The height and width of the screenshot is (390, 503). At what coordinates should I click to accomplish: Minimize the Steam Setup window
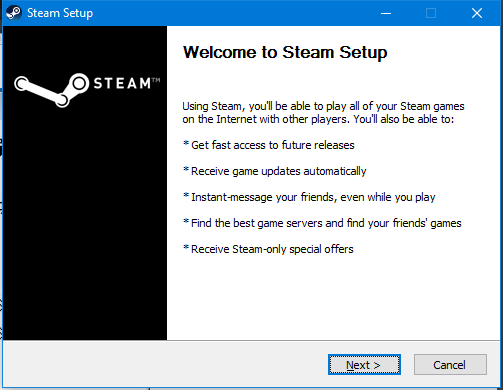(x=386, y=13)
